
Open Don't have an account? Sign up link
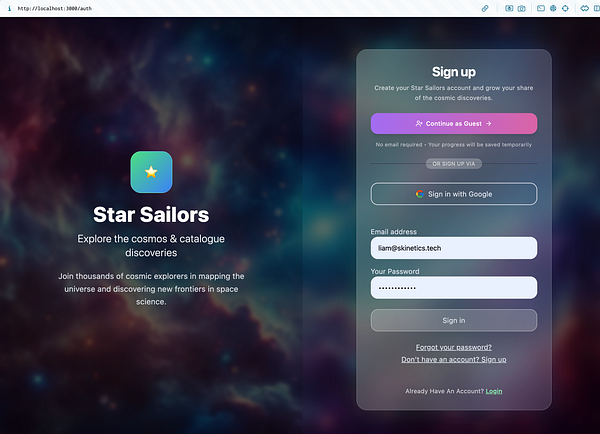click(454, 359)
